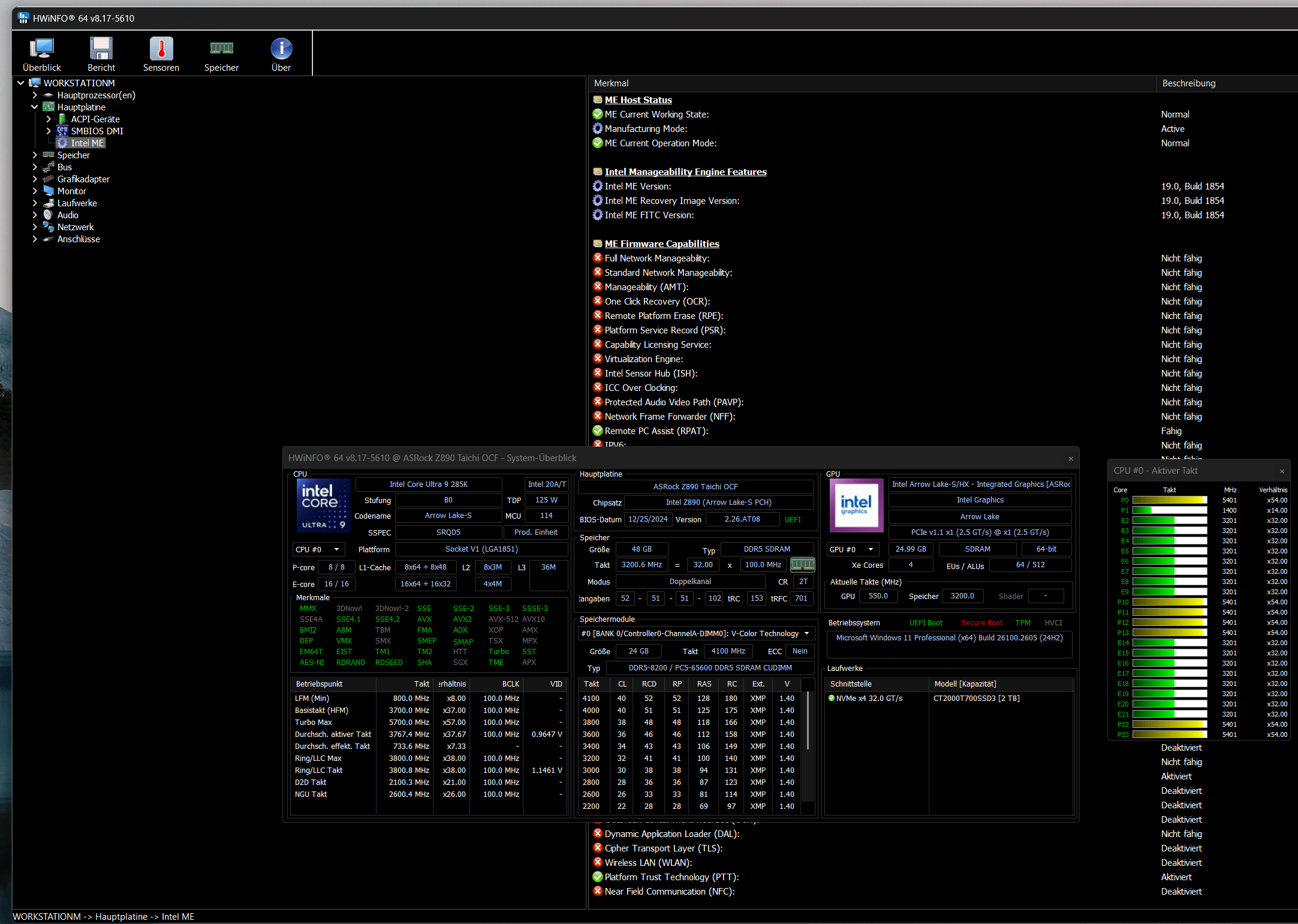Screen dimensions: 1298x924
Task: Click the UEFI Boot status label
Action: click(x=926, y=623)
